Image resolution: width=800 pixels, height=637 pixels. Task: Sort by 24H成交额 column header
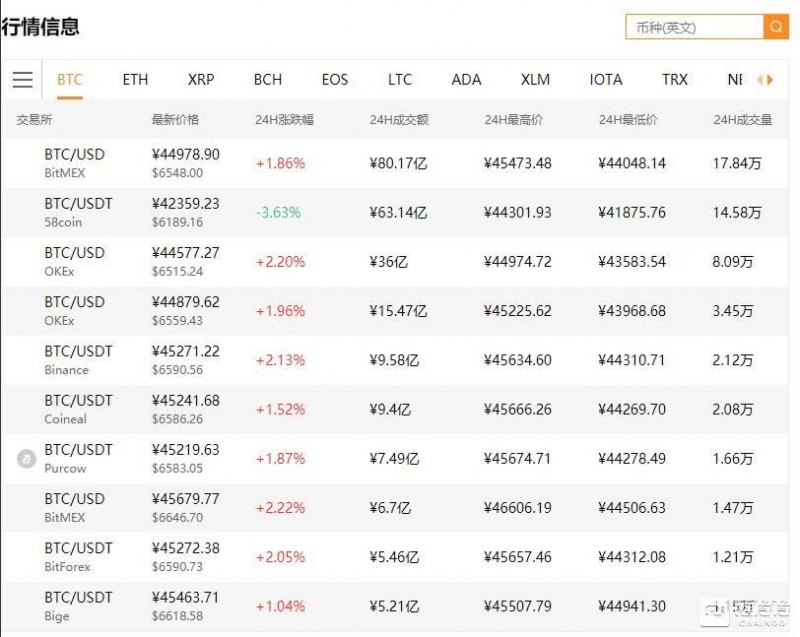pos(399,120)
